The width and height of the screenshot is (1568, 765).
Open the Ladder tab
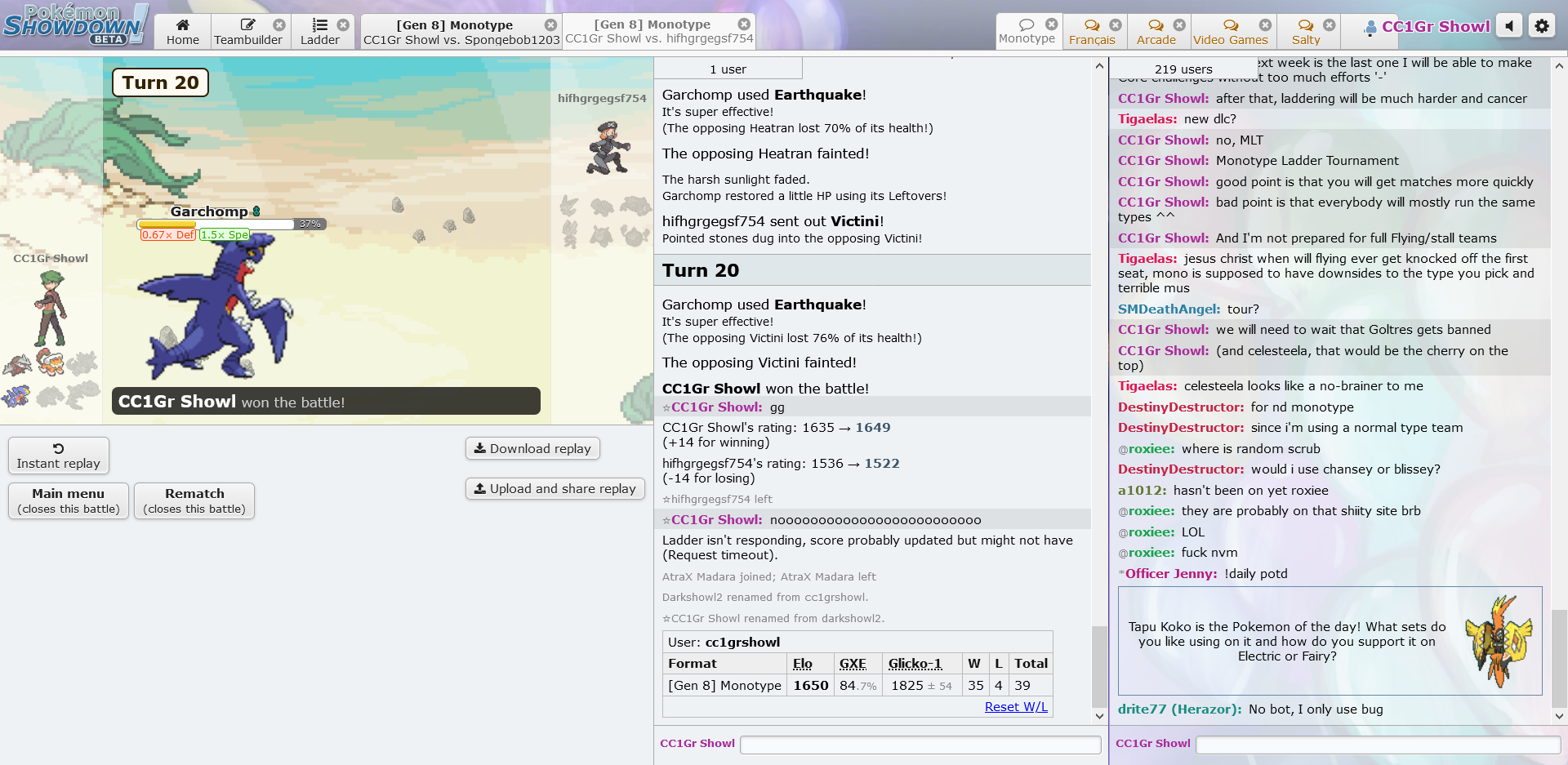click(x=320, y=32)
